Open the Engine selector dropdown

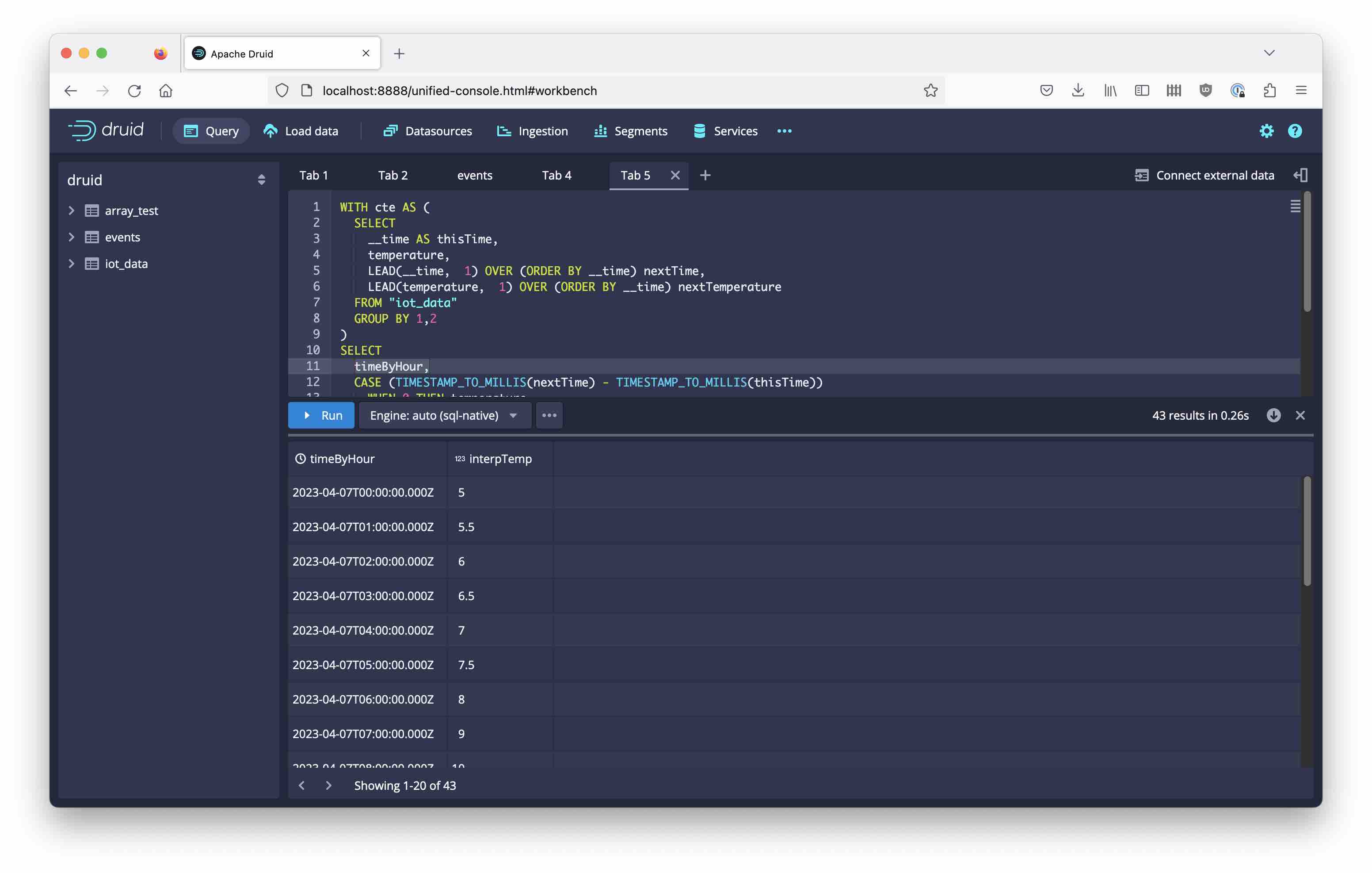(444, 415)
